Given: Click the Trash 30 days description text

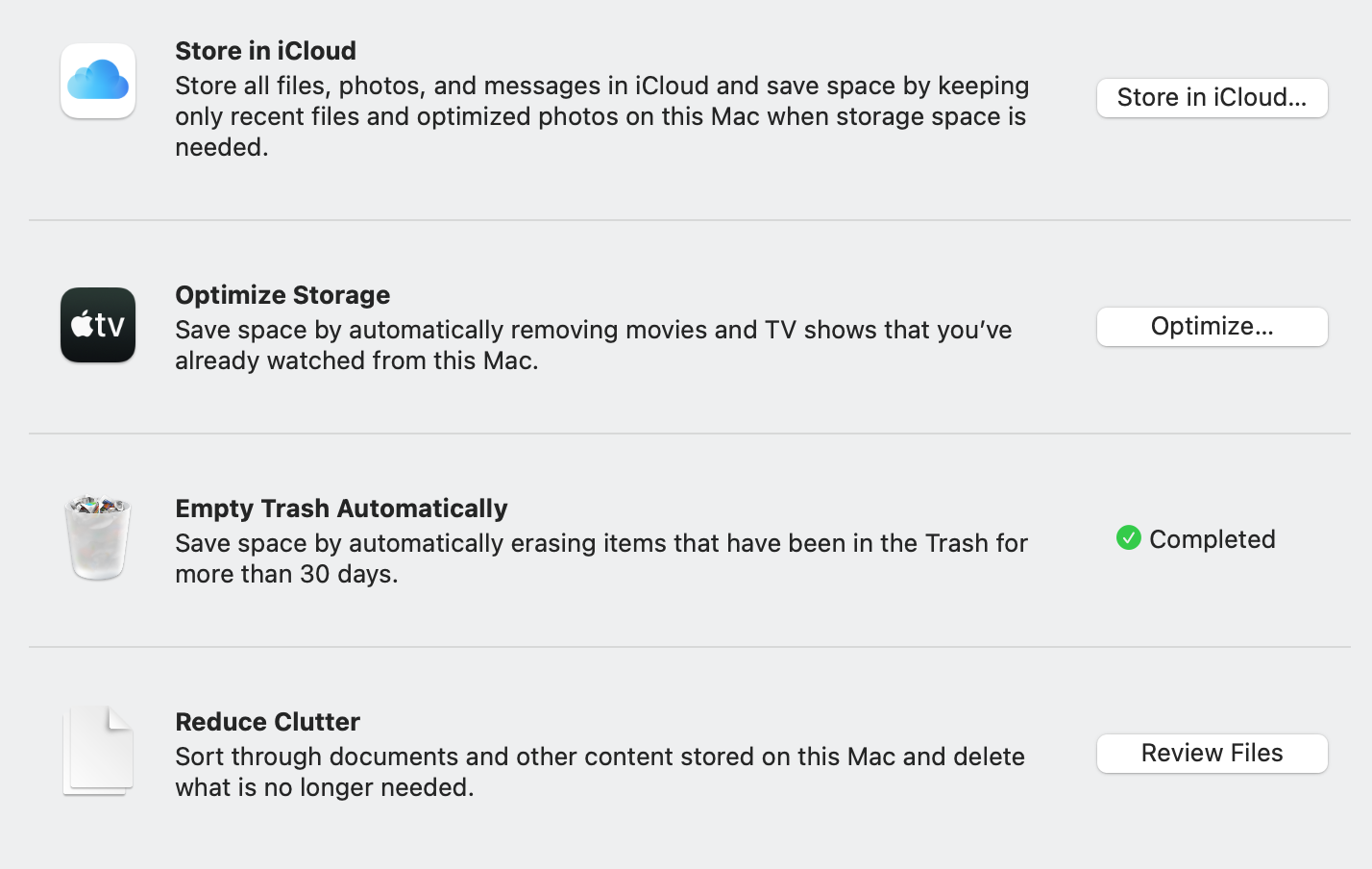Looking at the screenshot, I should (601, 559).
